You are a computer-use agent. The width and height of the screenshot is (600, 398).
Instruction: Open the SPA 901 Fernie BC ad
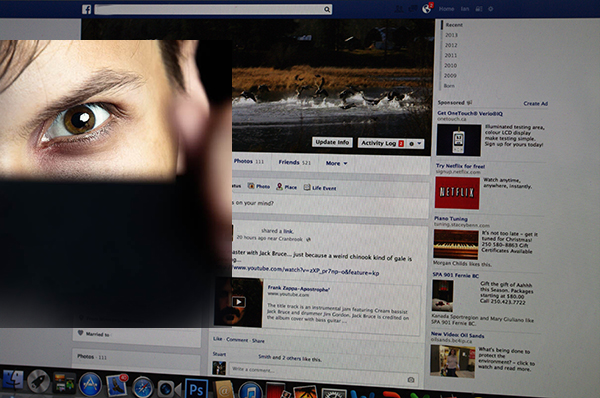[455, 275]
